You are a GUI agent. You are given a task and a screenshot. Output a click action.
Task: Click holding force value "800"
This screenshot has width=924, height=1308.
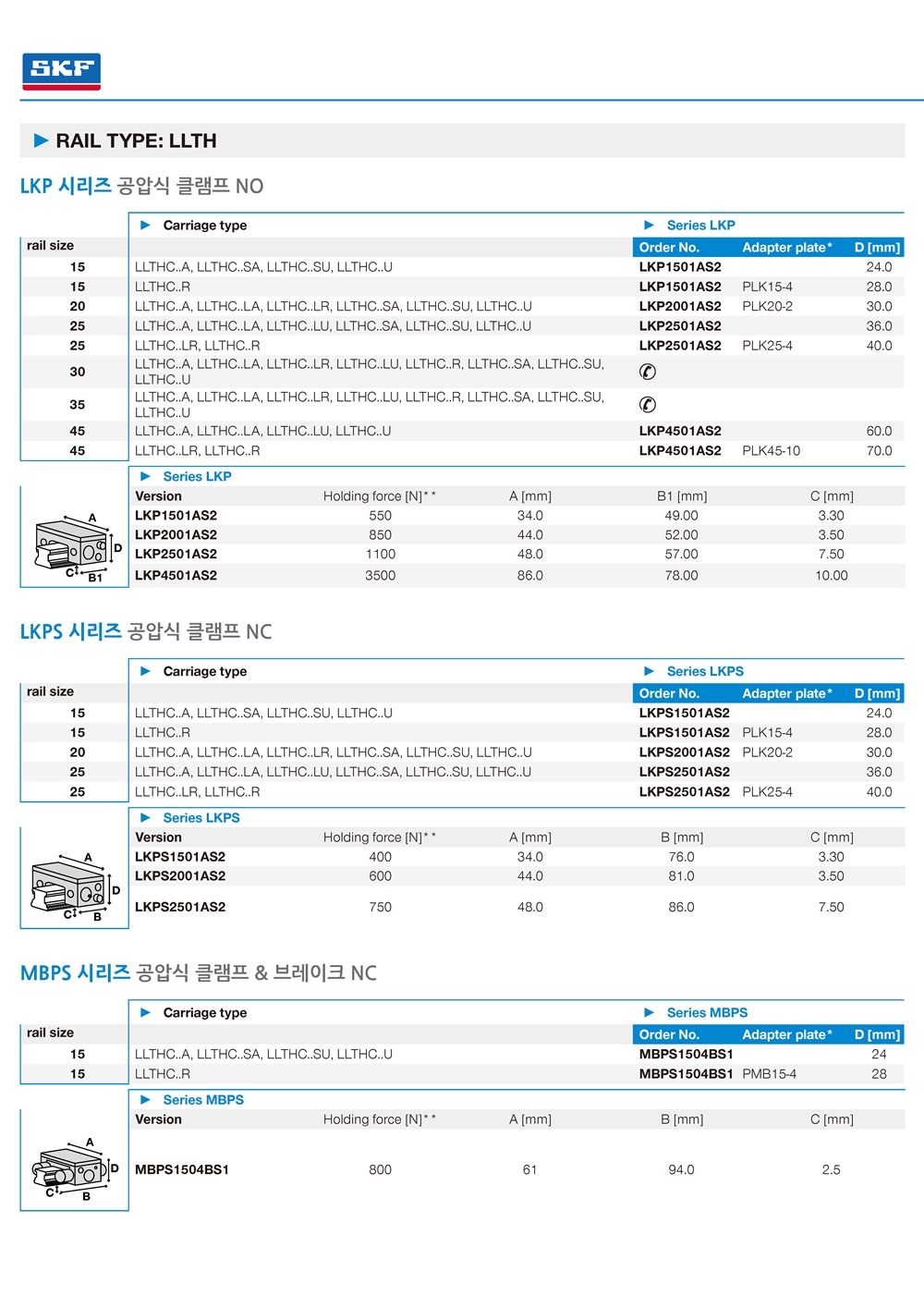(380, 1170)
